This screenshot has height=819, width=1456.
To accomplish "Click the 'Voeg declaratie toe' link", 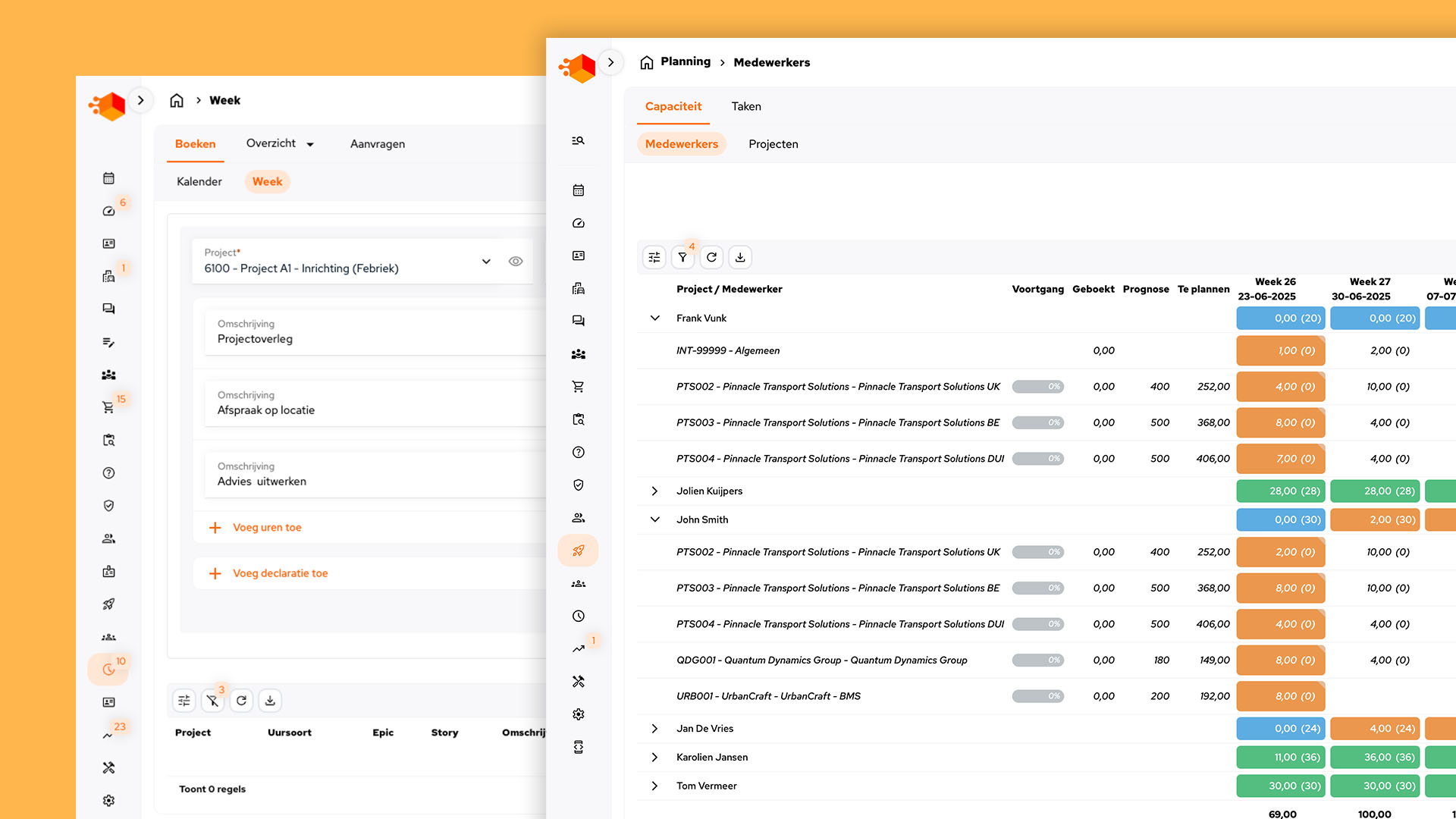I will point(280,574).
